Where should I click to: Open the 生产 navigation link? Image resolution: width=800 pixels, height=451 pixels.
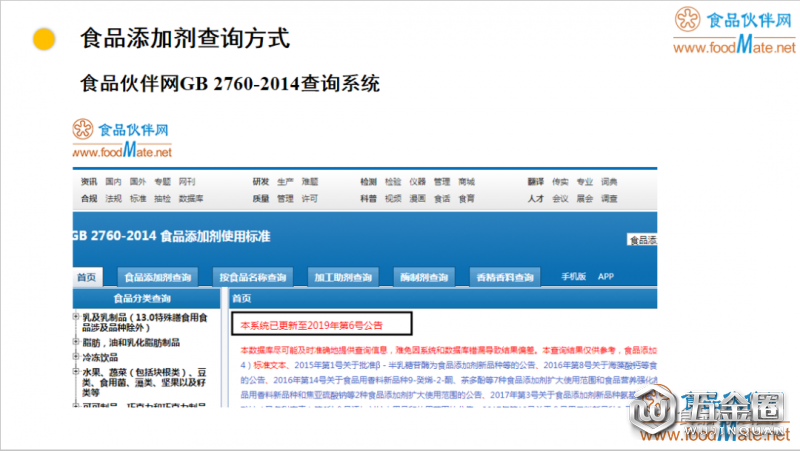click(x=285, y=182)
